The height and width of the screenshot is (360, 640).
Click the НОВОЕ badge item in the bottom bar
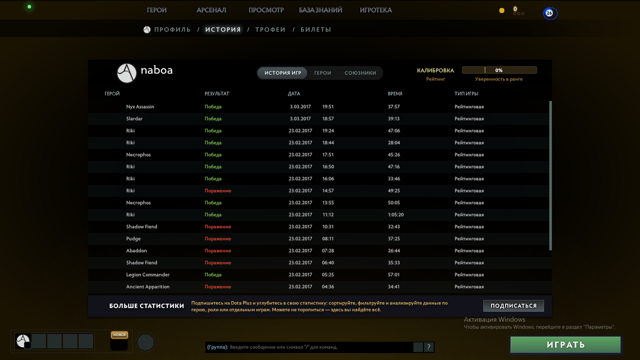119,341
